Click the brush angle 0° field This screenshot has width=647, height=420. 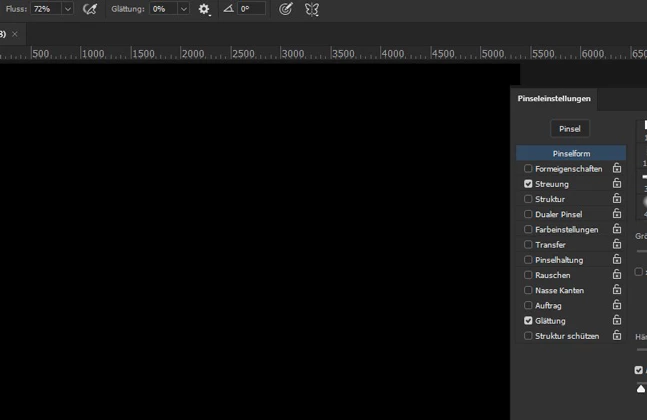(251, 9)
